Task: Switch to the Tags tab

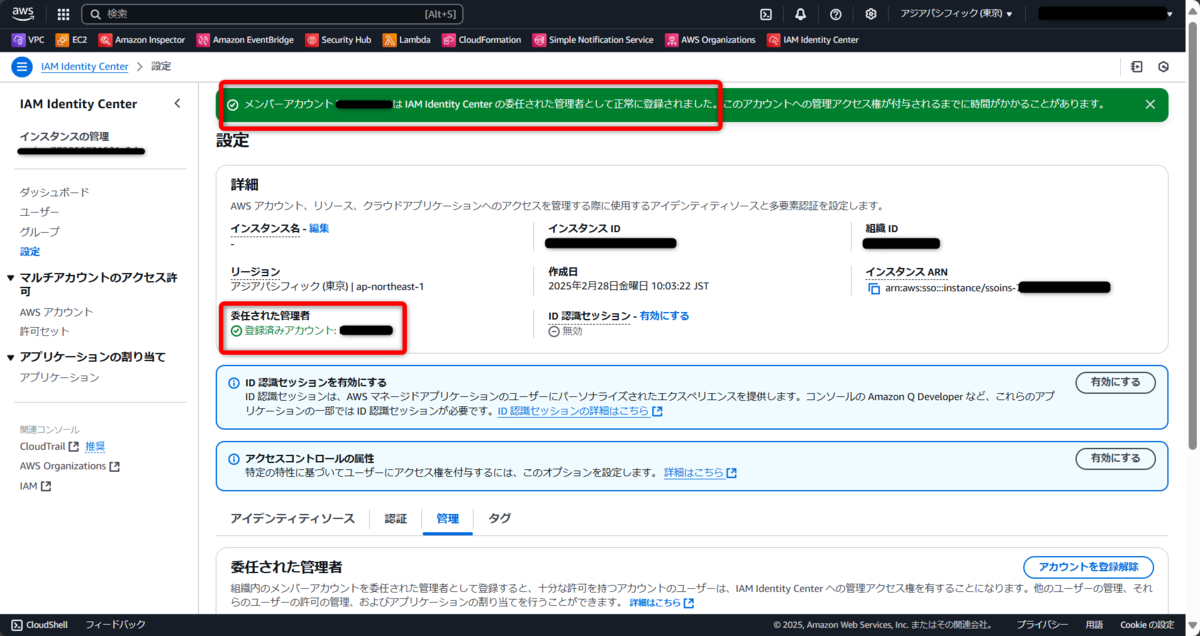Action: pyautogui.click(x=499, y=519)
